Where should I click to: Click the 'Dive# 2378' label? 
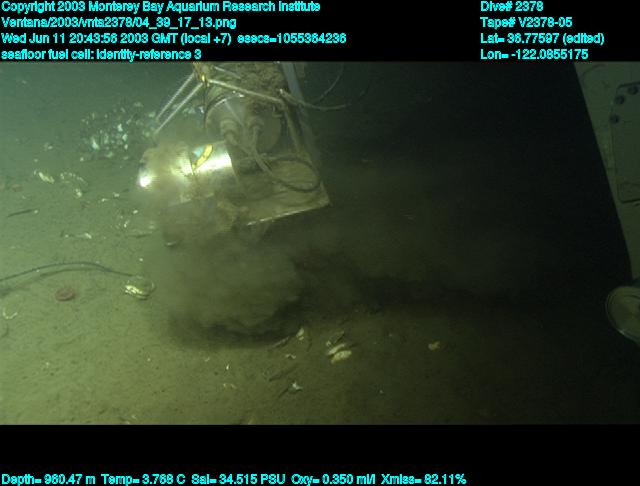click(511, 7)
